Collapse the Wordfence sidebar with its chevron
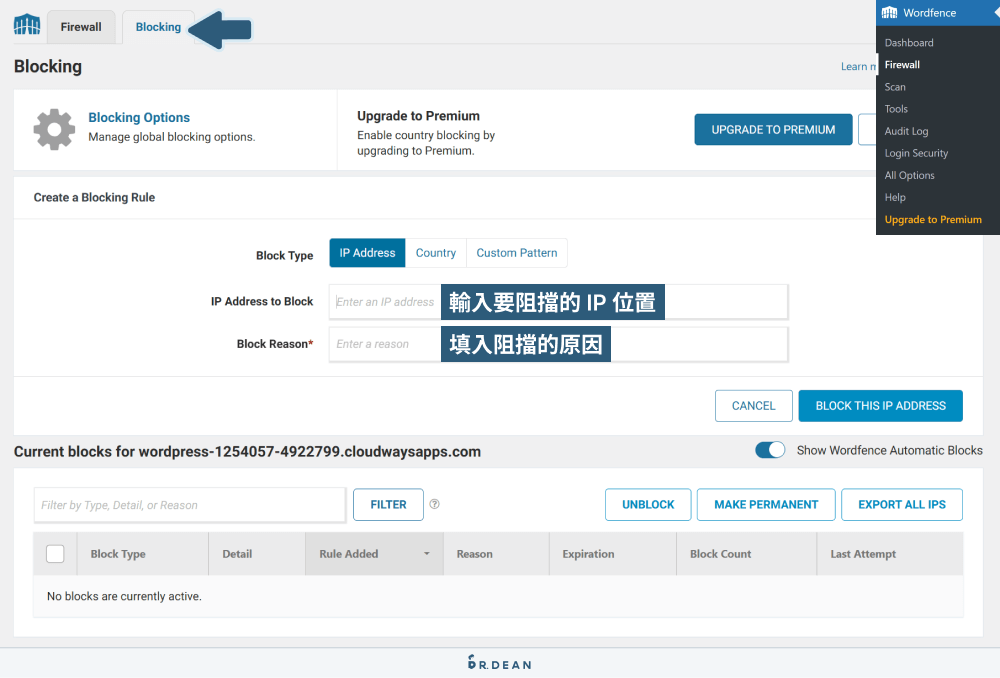Viewport: 1000px width, 678px height. click(991, 12)
